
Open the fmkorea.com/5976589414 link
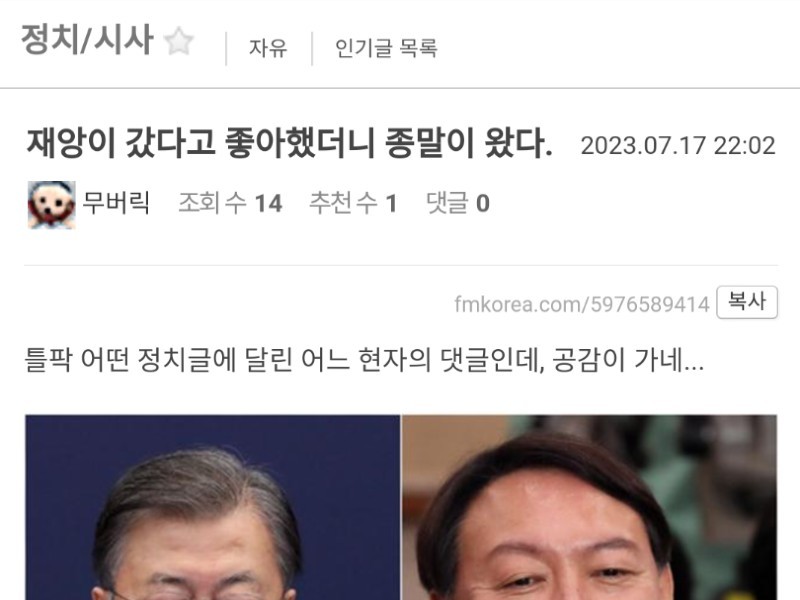[582, 304]
